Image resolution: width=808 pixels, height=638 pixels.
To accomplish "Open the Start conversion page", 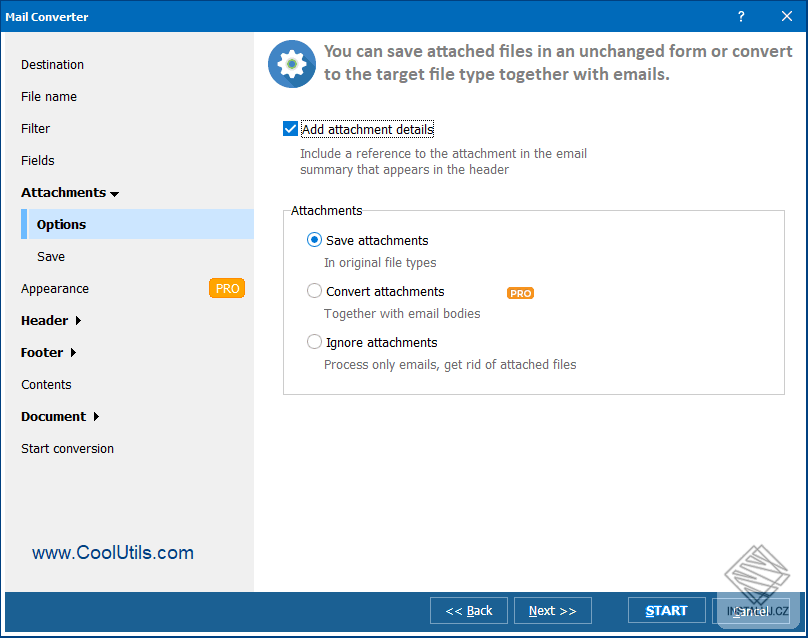I will (x=68, y=448).
